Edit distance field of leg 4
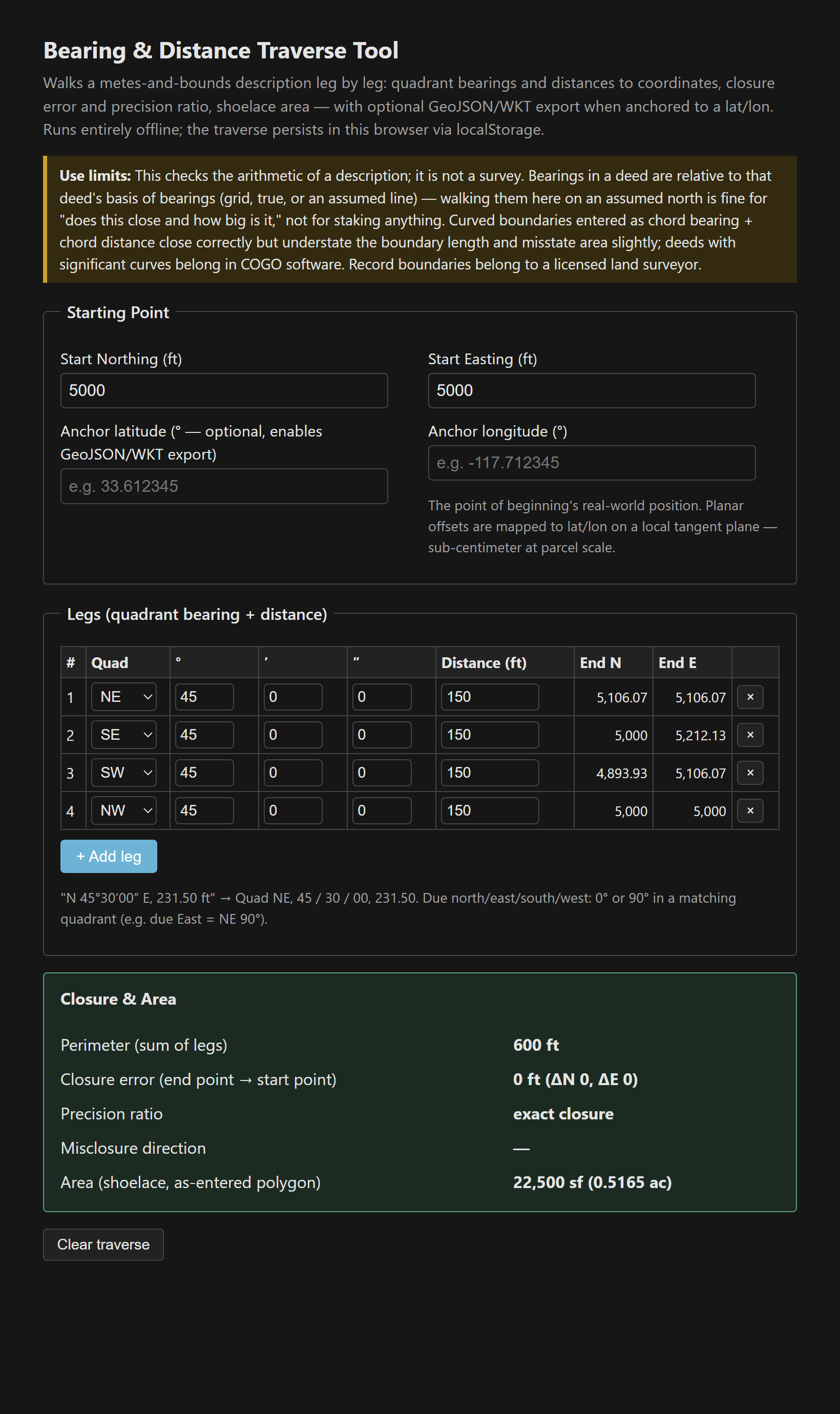 tap(490, 810)
